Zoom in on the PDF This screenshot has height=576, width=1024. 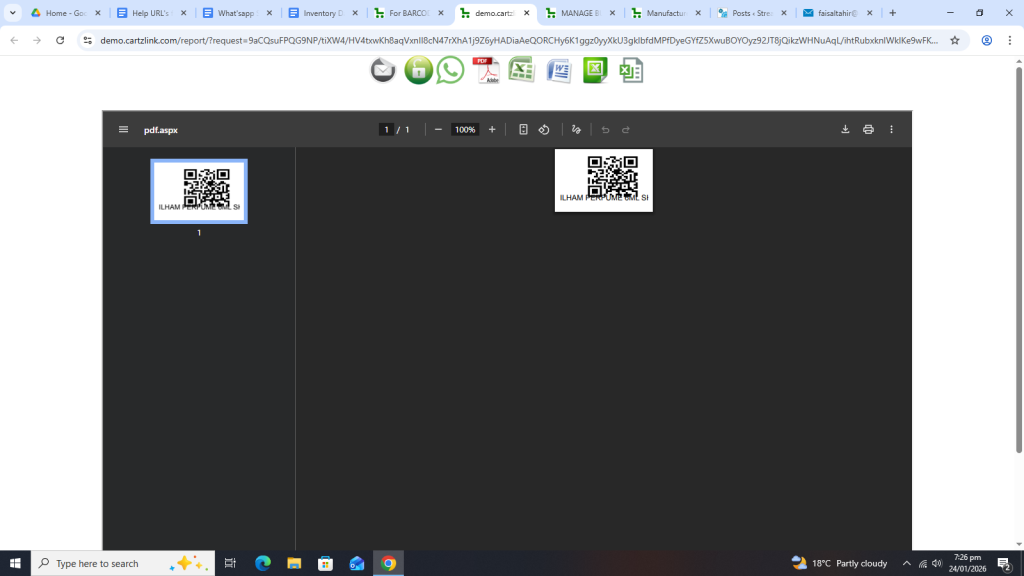pyautogui.click(x=492, y=130)
